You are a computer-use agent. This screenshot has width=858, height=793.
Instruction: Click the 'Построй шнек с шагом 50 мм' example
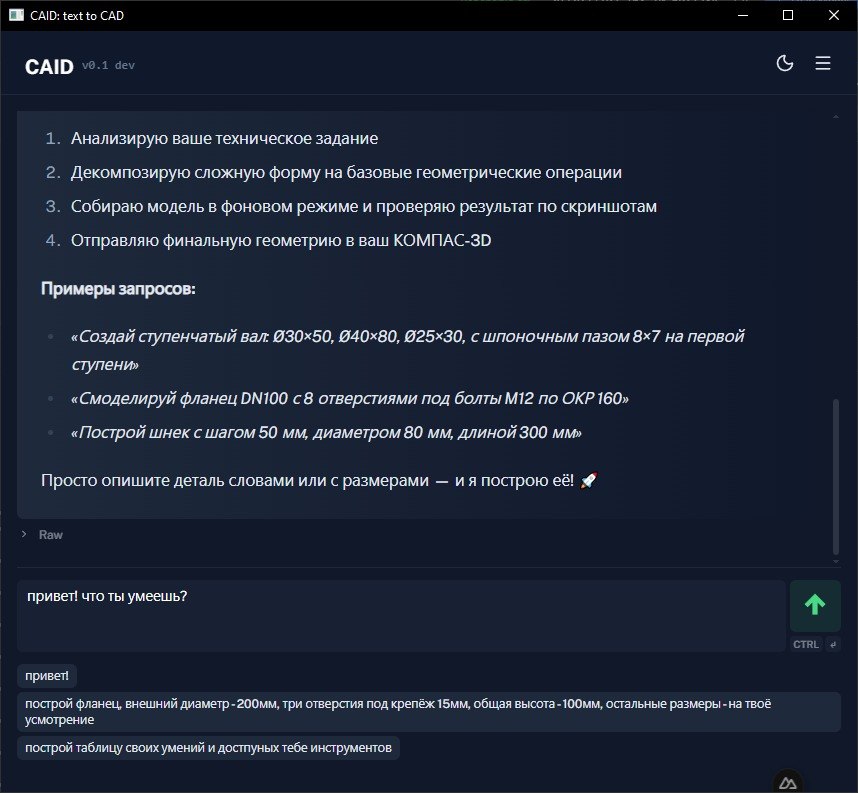pos(326,432)
